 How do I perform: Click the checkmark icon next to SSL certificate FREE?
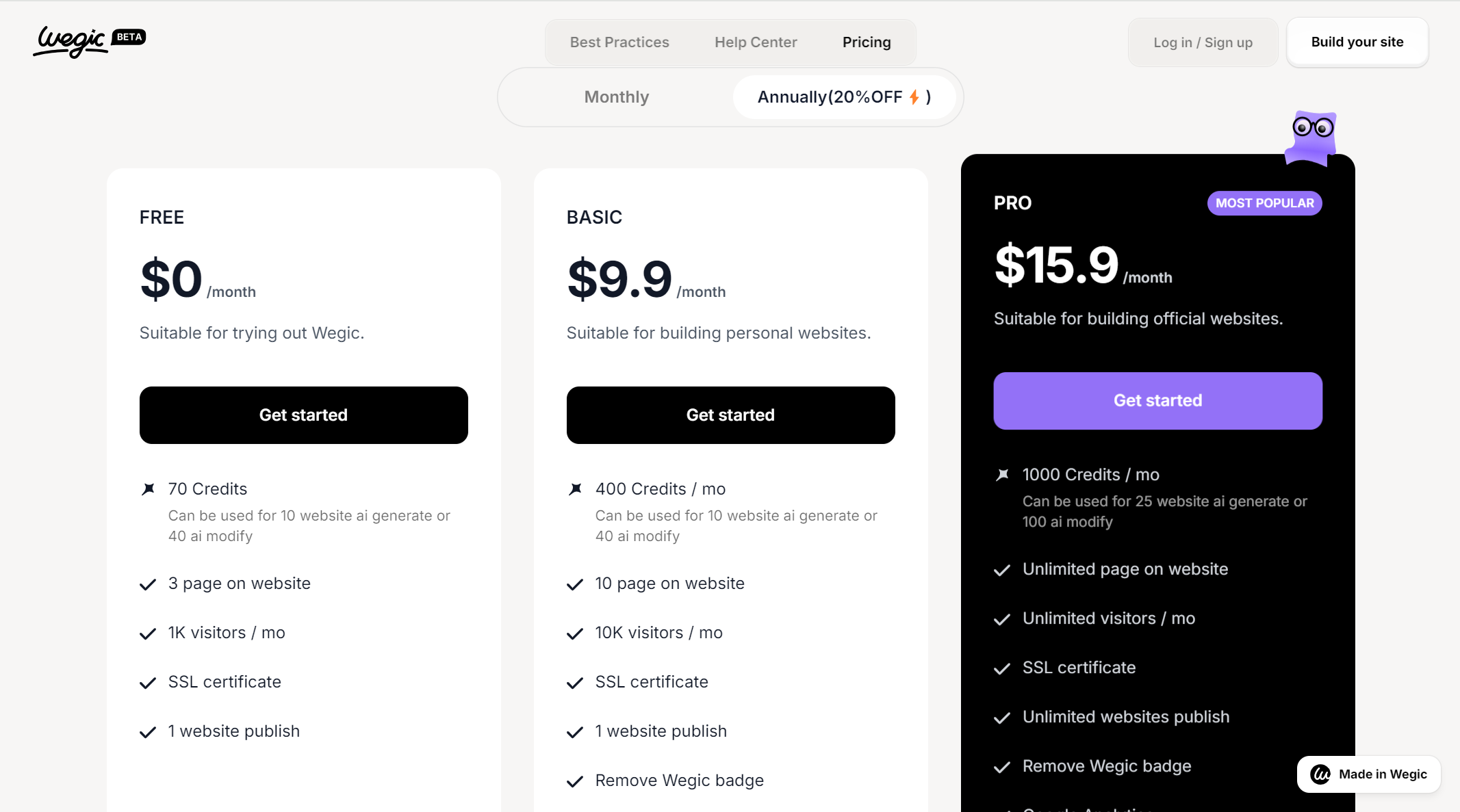tap(147, 681)
